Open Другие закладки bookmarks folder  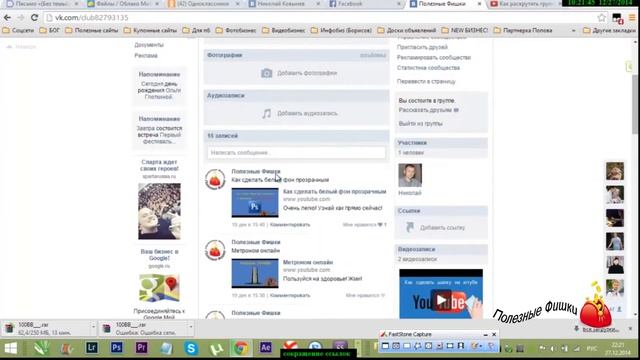[609, 31]
